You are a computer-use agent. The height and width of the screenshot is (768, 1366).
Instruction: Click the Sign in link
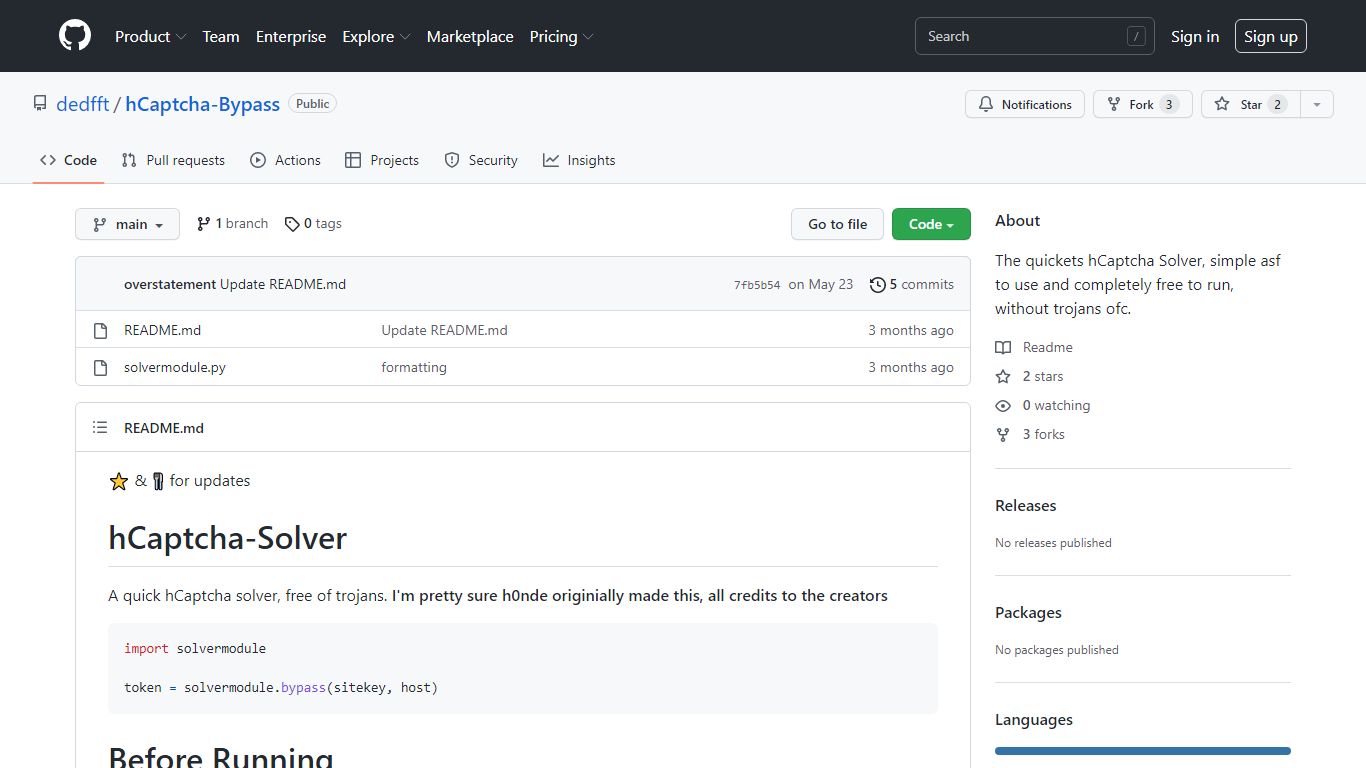pyautogui.click(x=1195, y=36)
